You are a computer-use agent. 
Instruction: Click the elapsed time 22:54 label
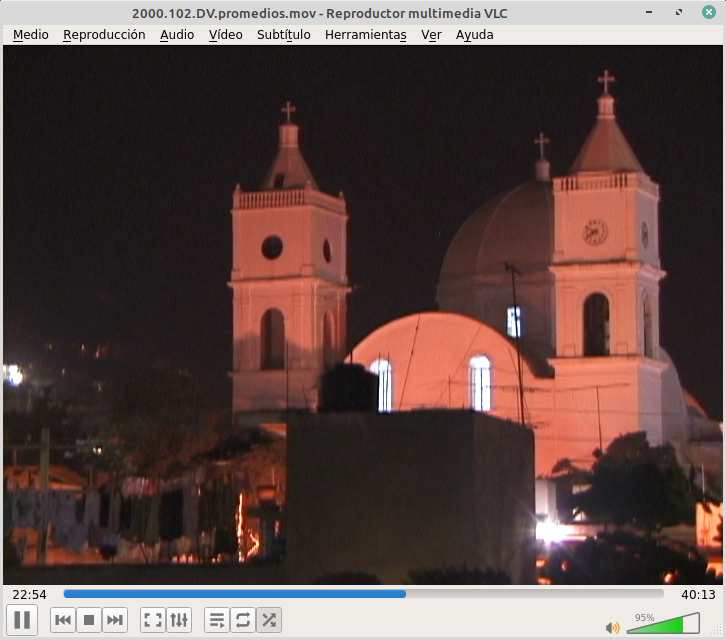tap(30, 595)
